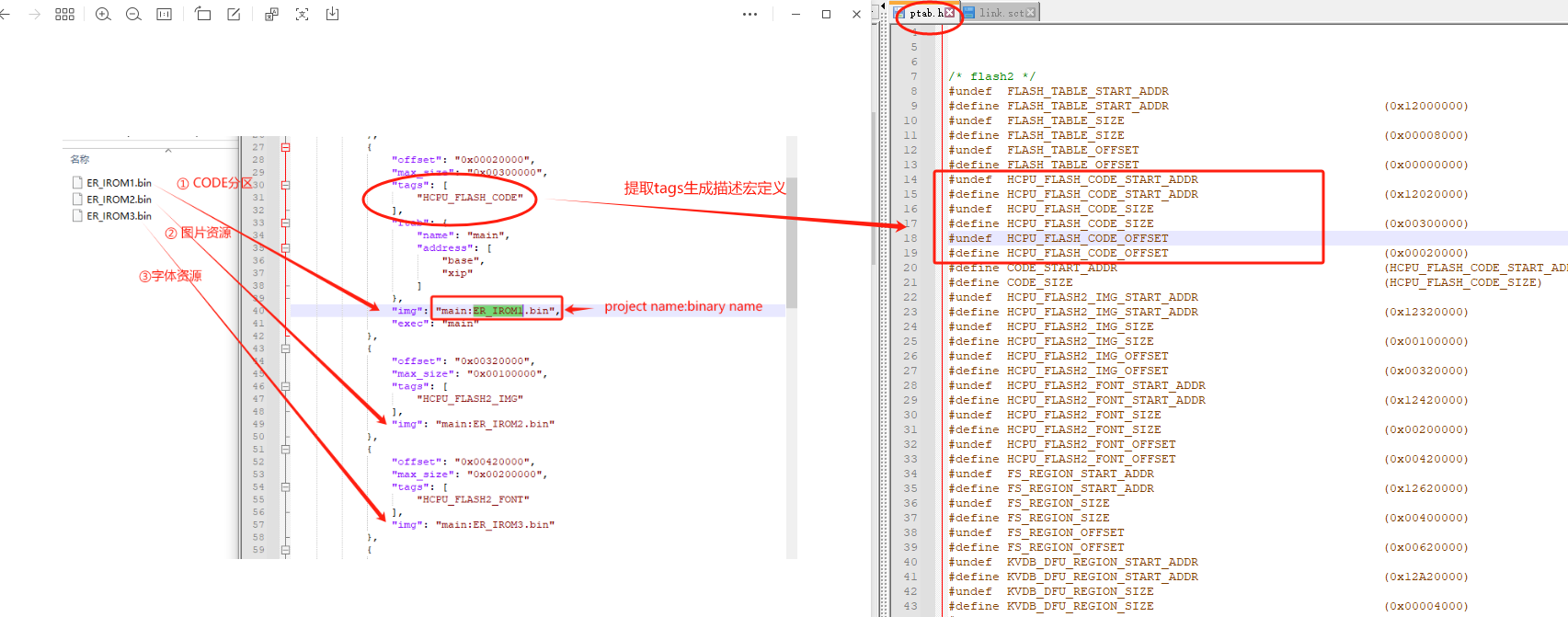
Task: Collapse the fold marker at line 30
Action: pos(286,185)
